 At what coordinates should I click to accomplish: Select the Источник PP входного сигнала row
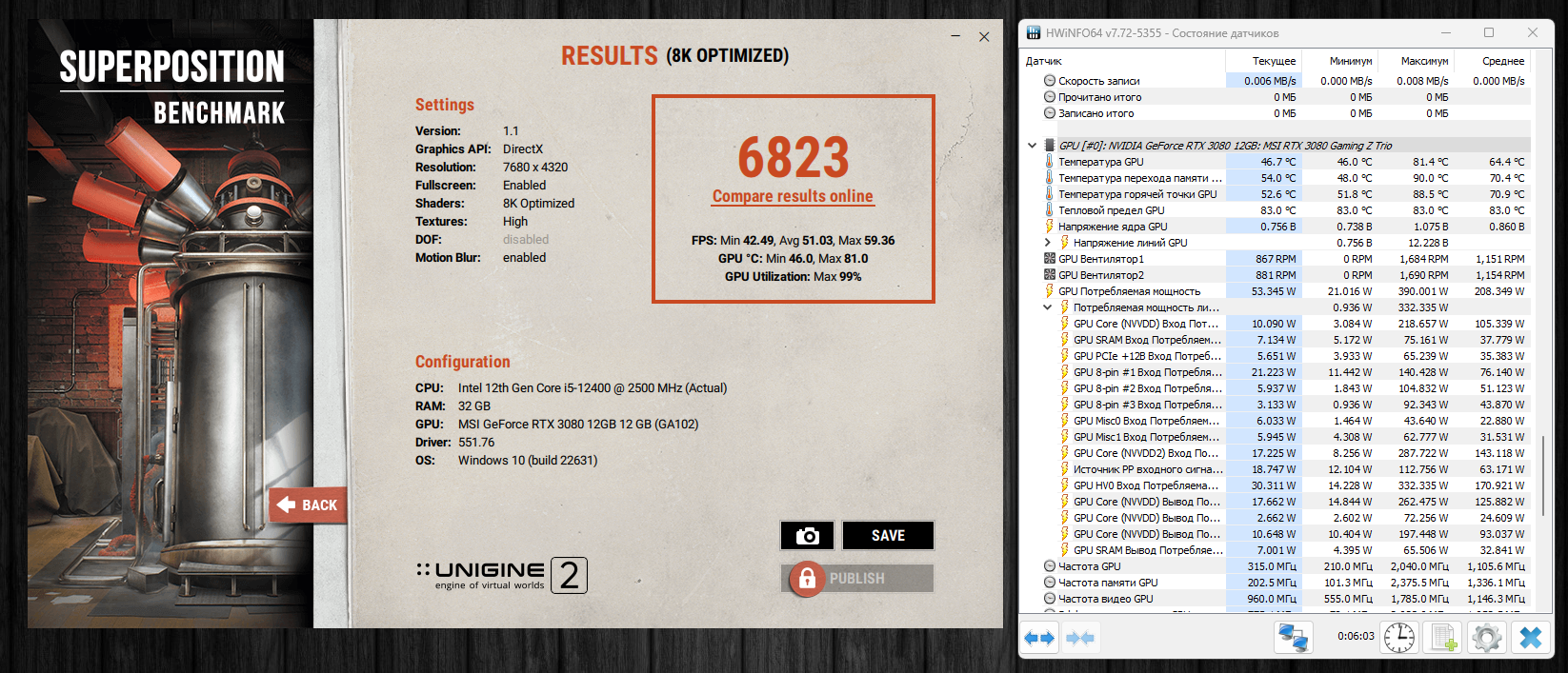point(1275,469)
